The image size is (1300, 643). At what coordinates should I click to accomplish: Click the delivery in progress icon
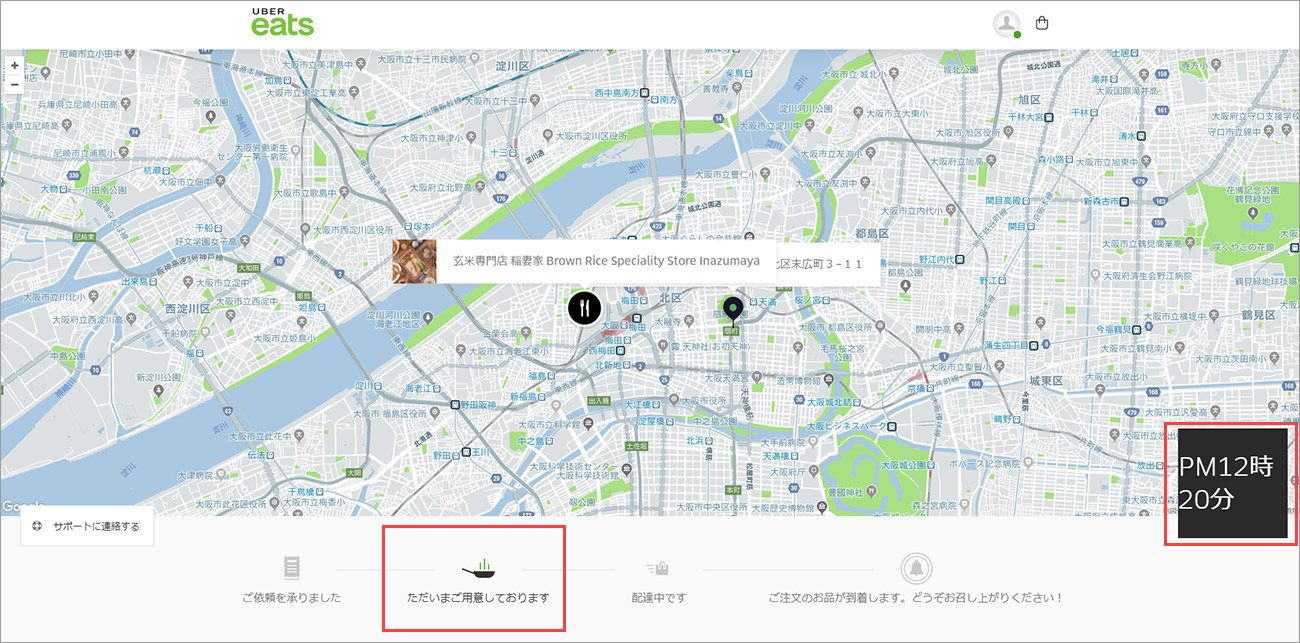656,569
